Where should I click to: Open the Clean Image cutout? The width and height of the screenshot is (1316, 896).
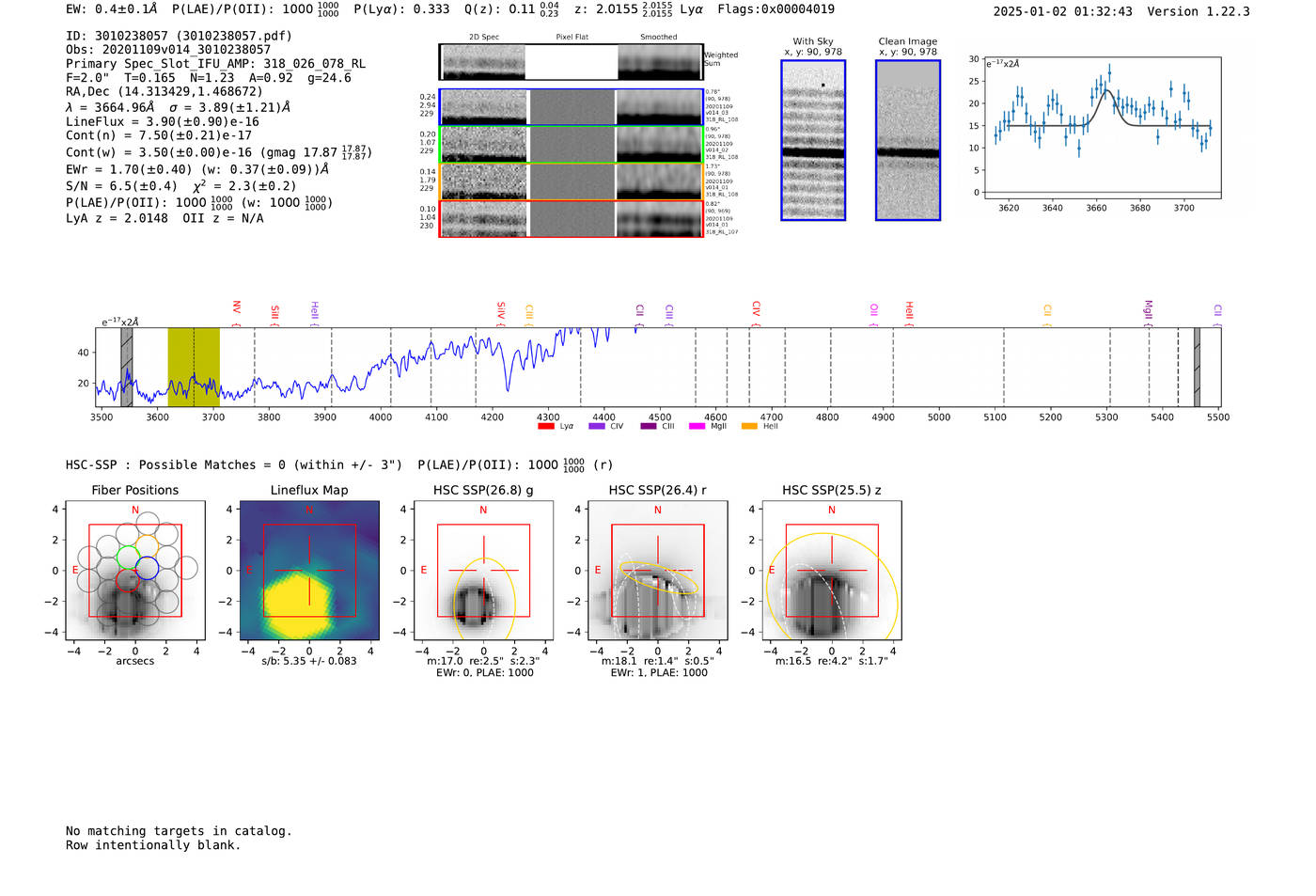point(908,140)
